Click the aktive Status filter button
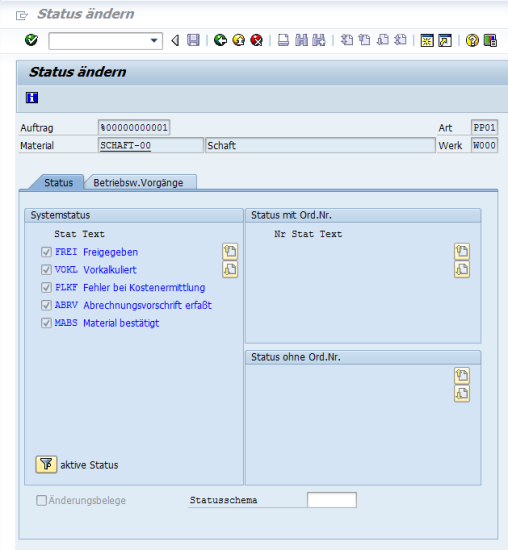The image size is (508, 551). point(46,465)
